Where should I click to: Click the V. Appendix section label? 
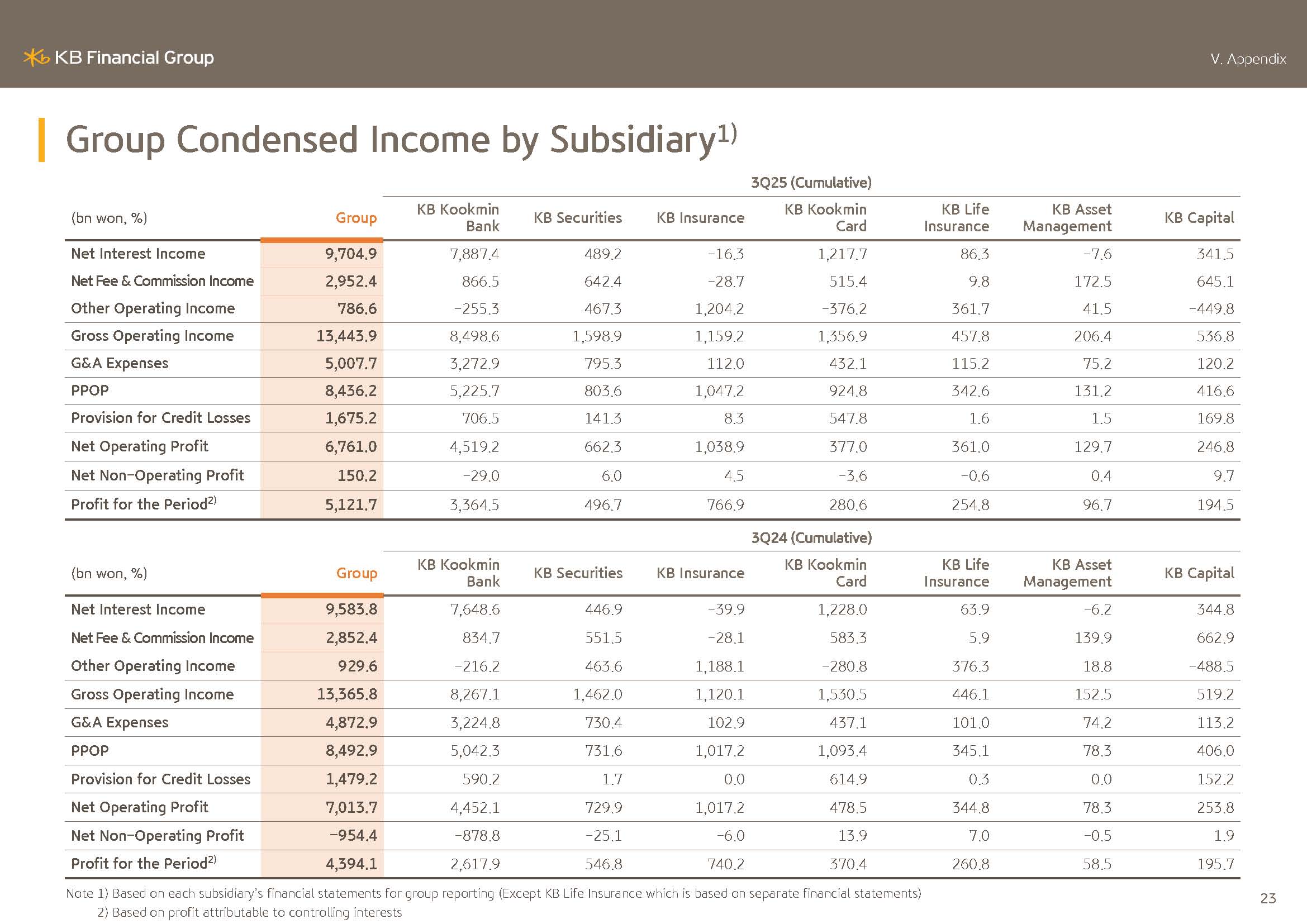(1248, 59)
